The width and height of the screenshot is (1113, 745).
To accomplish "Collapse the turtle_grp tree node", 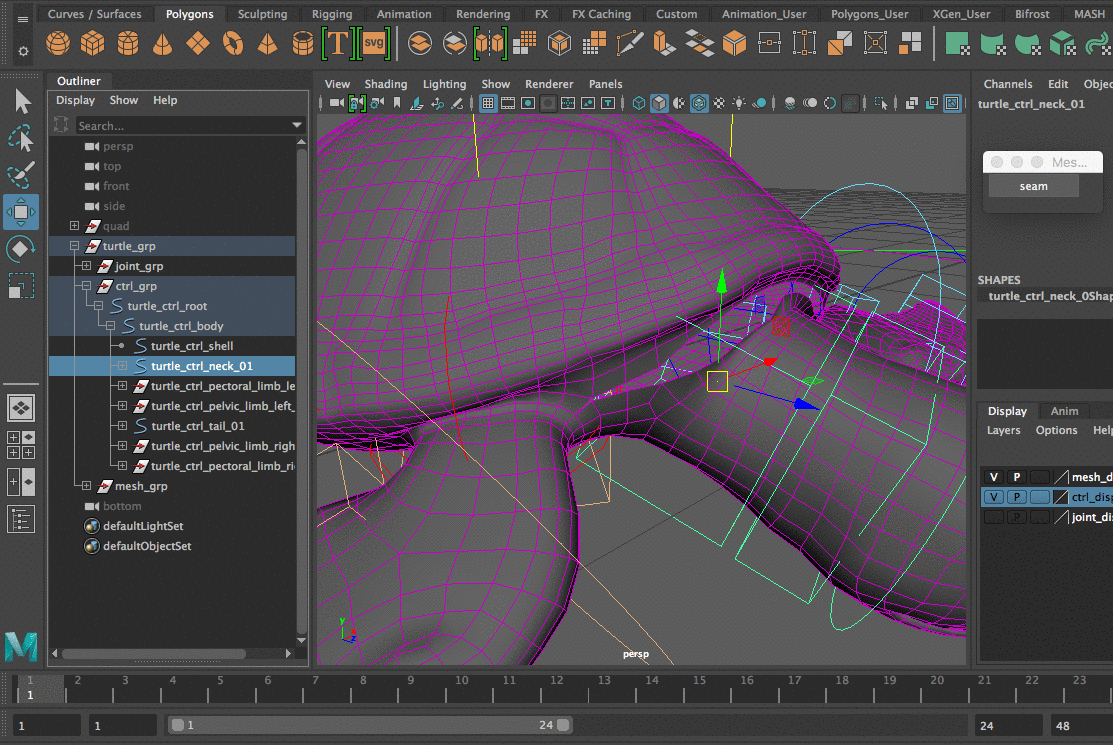I will [74, 246].
